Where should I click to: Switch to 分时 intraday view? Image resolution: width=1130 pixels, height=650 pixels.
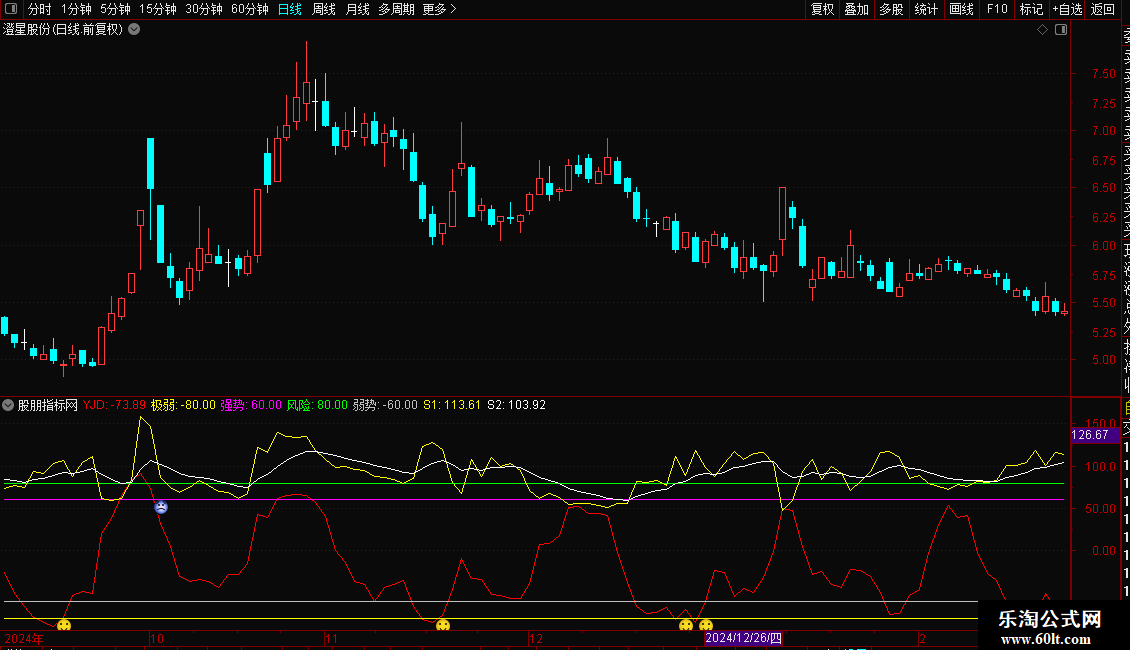pos(40,10)
